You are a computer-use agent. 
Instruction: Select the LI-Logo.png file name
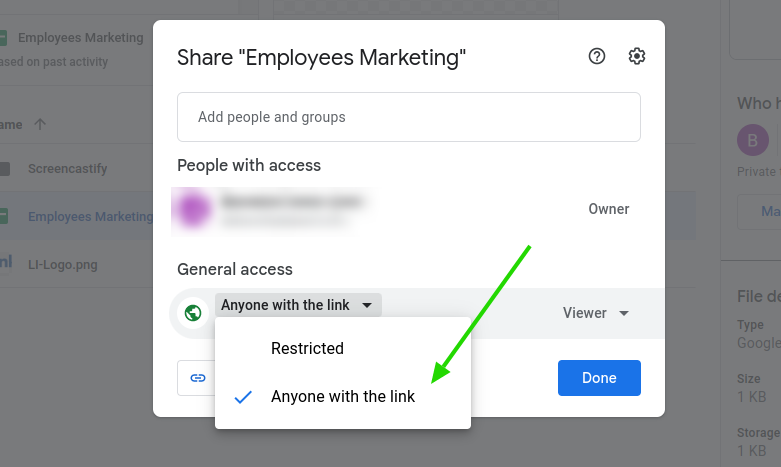coord(76,264)
